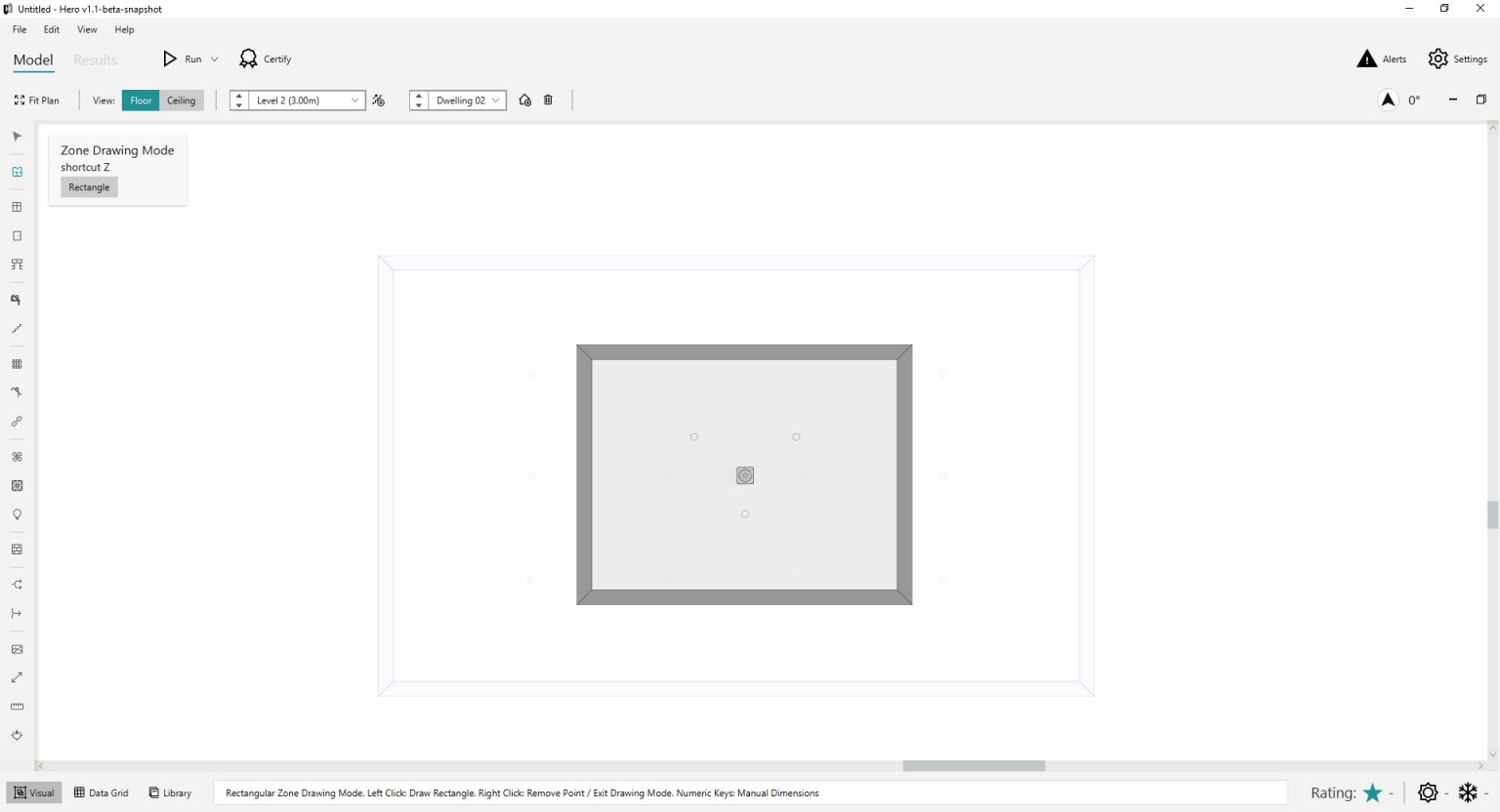The image size is (1500, 812).
Task: Expand the Run options chevron
Action: click(x=215, y=59)
